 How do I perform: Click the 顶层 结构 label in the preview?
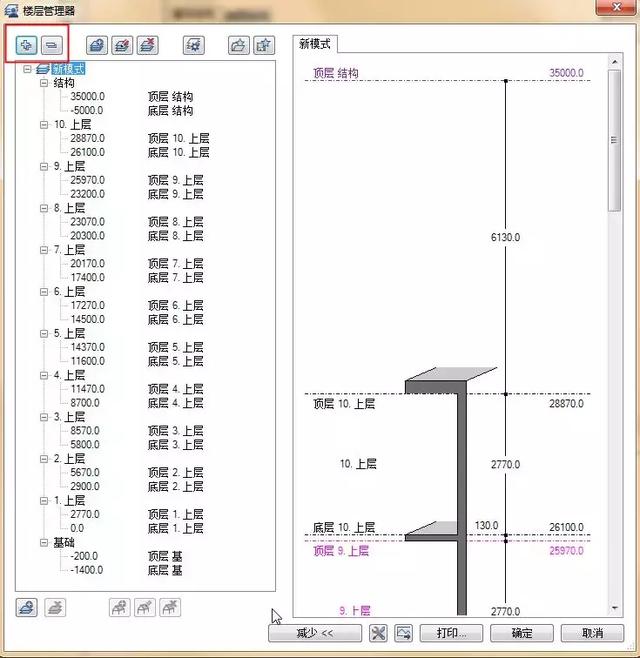(x=336, y=73)
